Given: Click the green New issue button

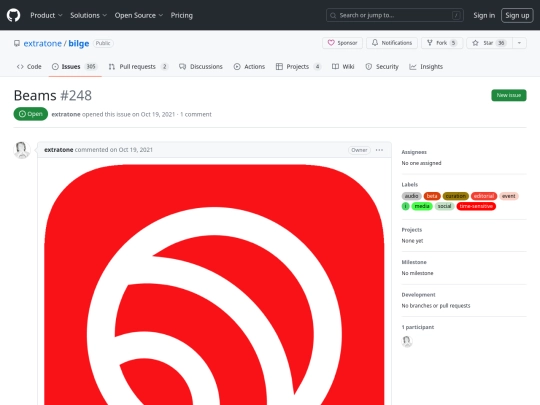Looking at the screenshot, I should (x=509, y=95).
